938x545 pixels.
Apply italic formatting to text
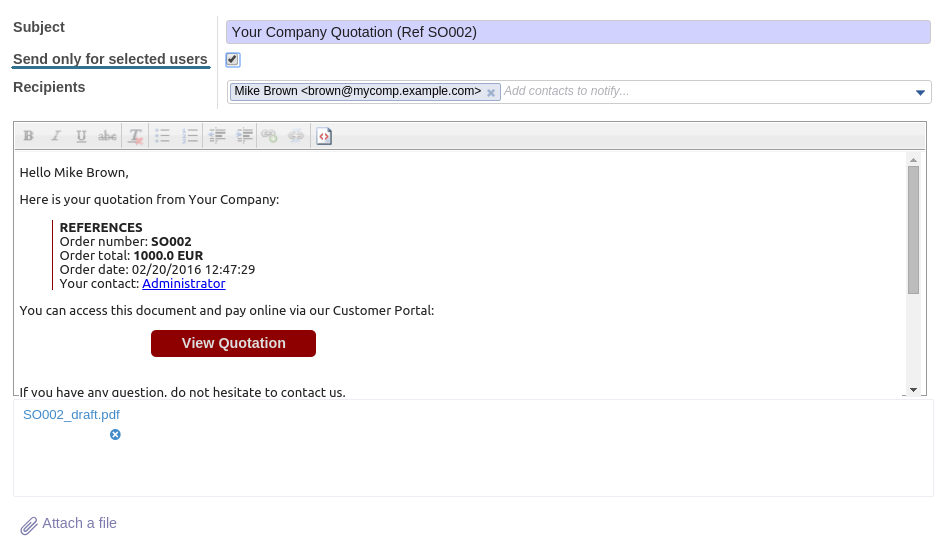click(x=56, y=136)
